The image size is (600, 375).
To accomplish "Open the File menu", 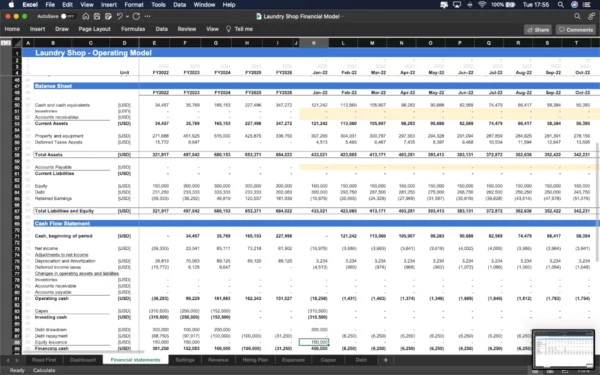I will point(50,5).
